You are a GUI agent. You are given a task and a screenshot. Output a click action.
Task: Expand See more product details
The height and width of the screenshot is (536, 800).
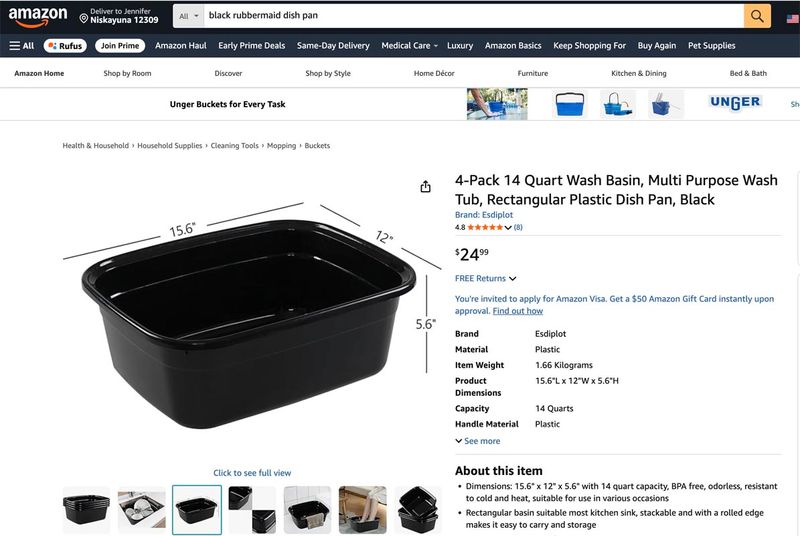tap(478, 441)
